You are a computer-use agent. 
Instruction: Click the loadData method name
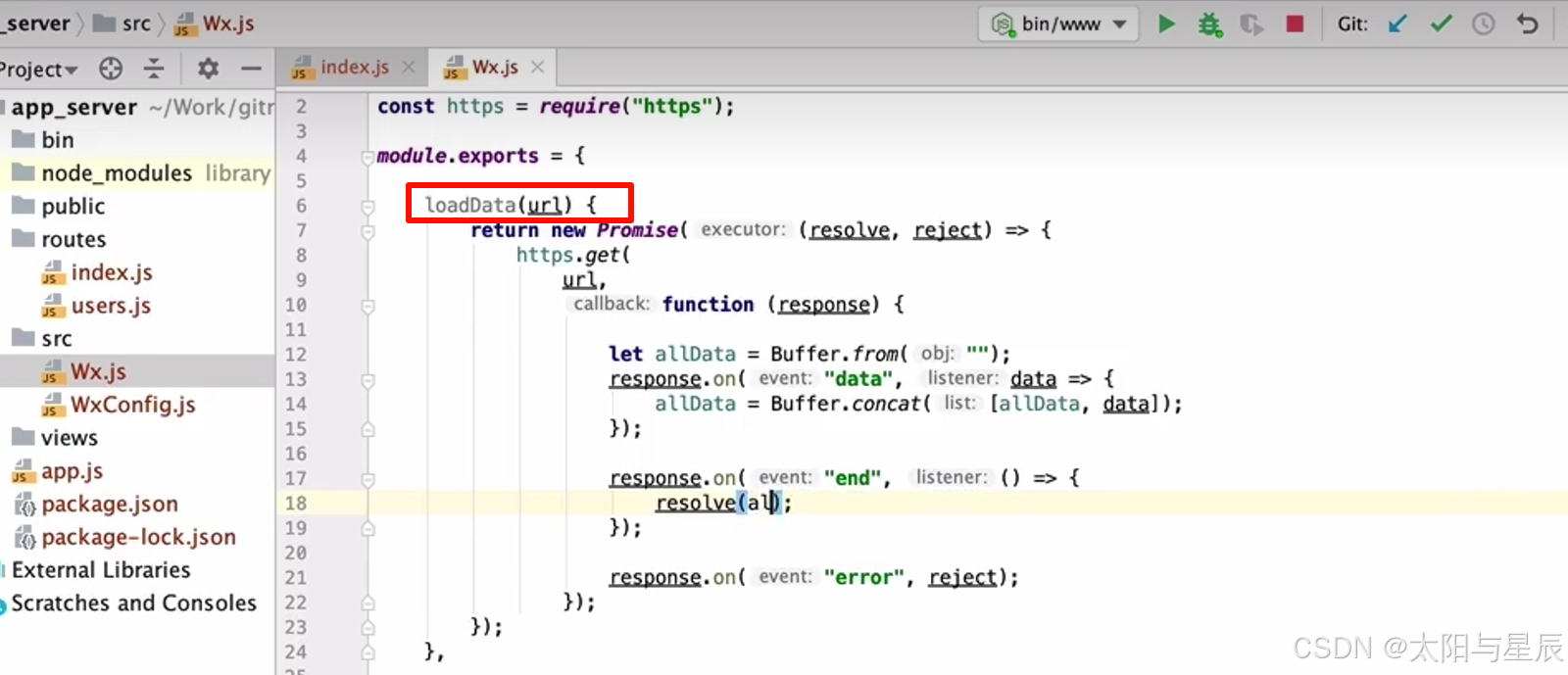tap(469, 205)
